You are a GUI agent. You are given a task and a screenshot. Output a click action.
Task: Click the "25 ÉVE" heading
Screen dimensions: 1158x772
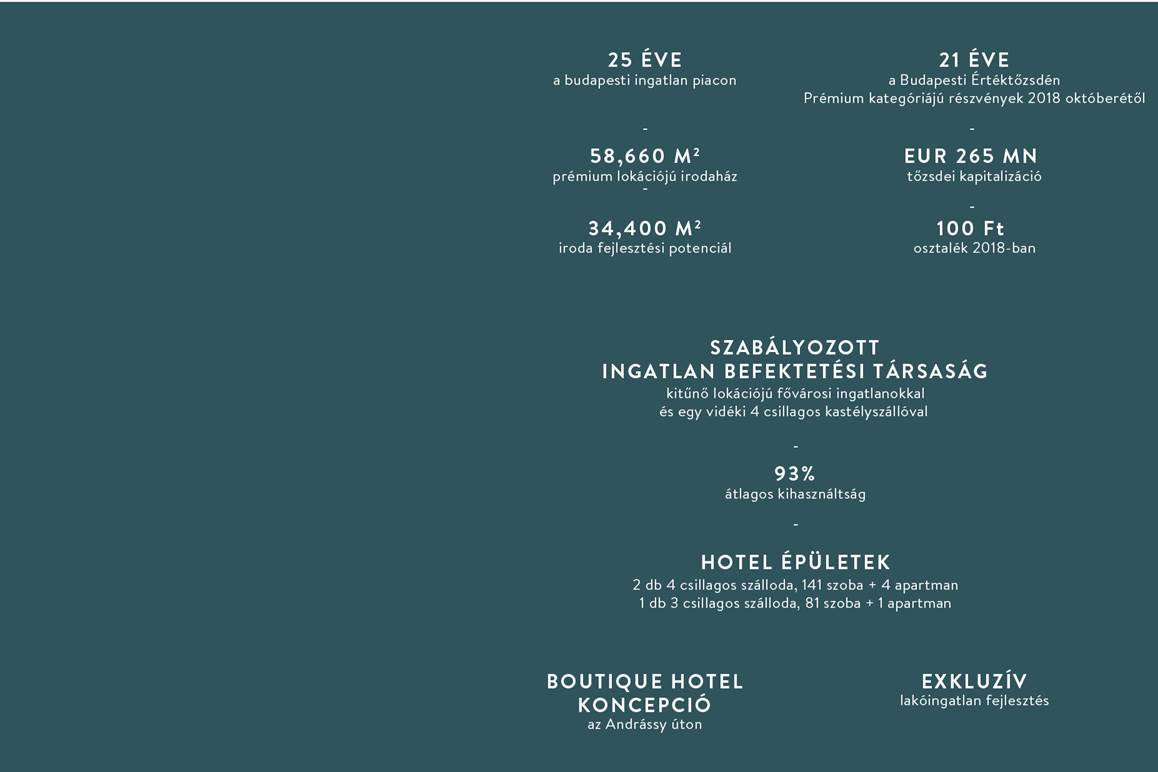click(645, 59)
